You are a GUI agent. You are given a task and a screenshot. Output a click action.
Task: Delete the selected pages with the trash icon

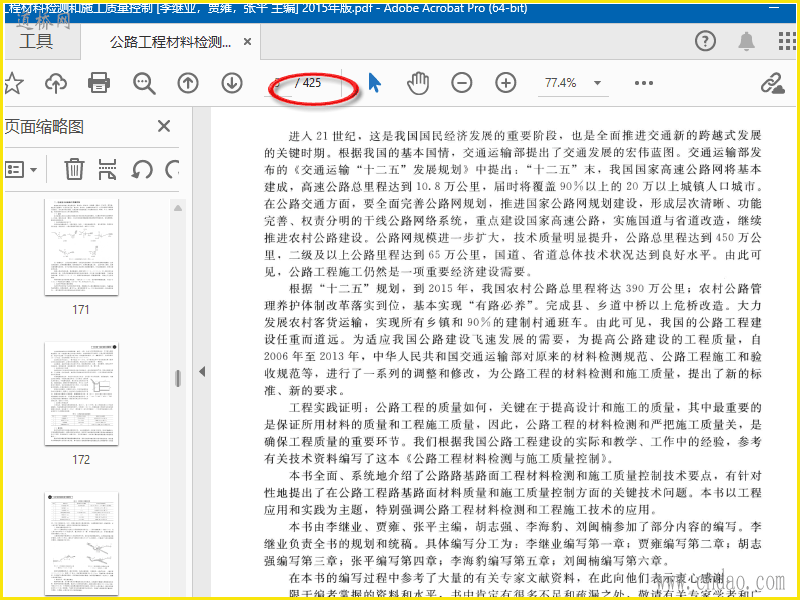coord(74,169)
